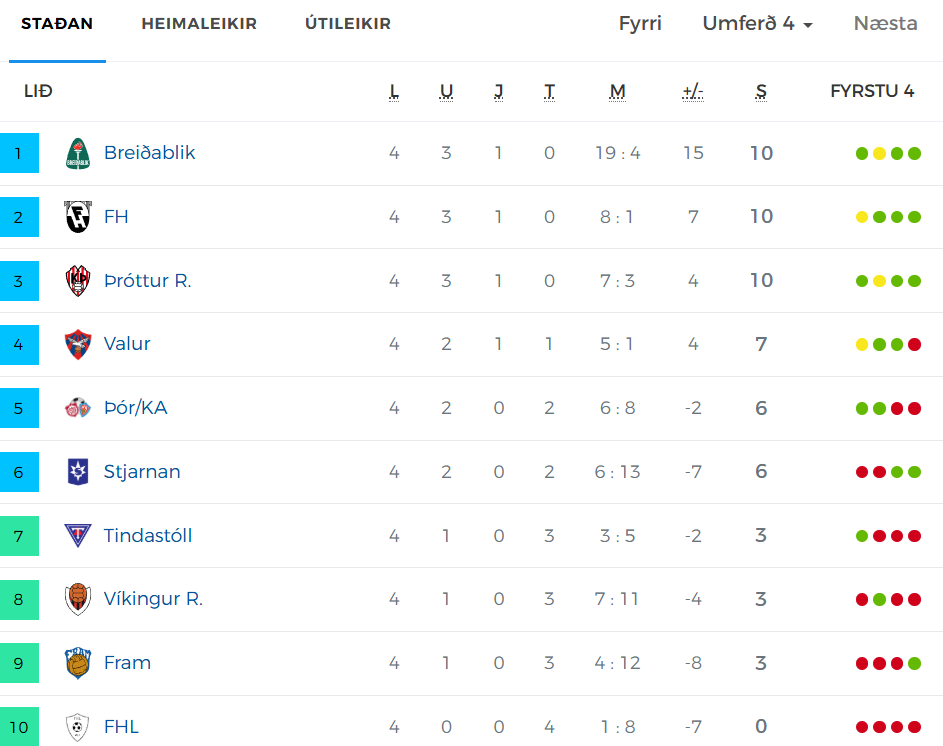This screenshot has height=746, width=943.
Task: Click the Fram team logo
Action: coord(78,663)
